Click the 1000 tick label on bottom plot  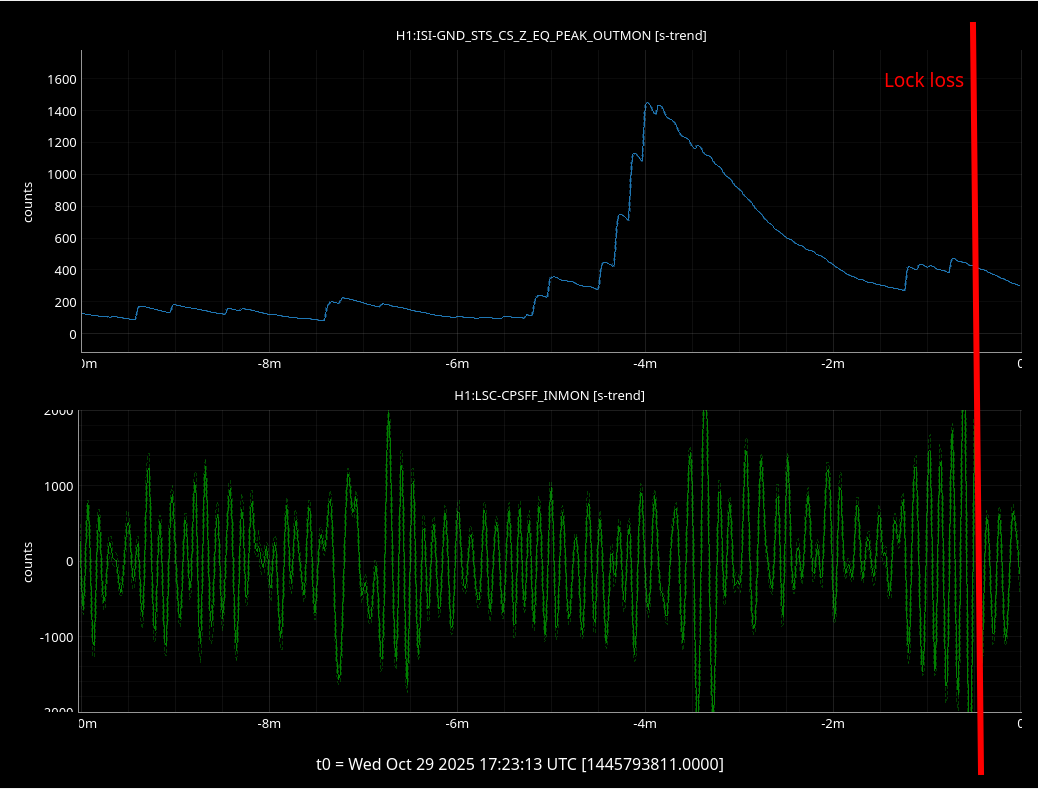pos(58,486)
